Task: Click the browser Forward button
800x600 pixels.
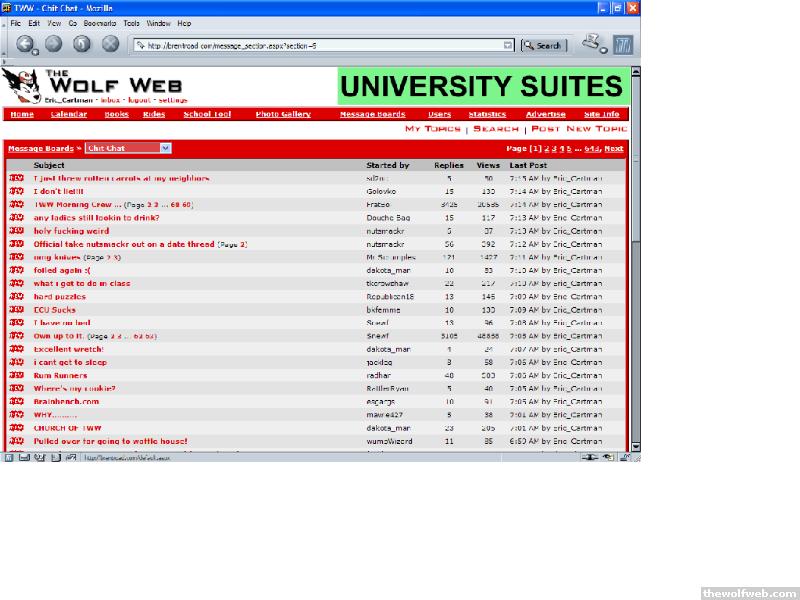Action: [53, 44]
